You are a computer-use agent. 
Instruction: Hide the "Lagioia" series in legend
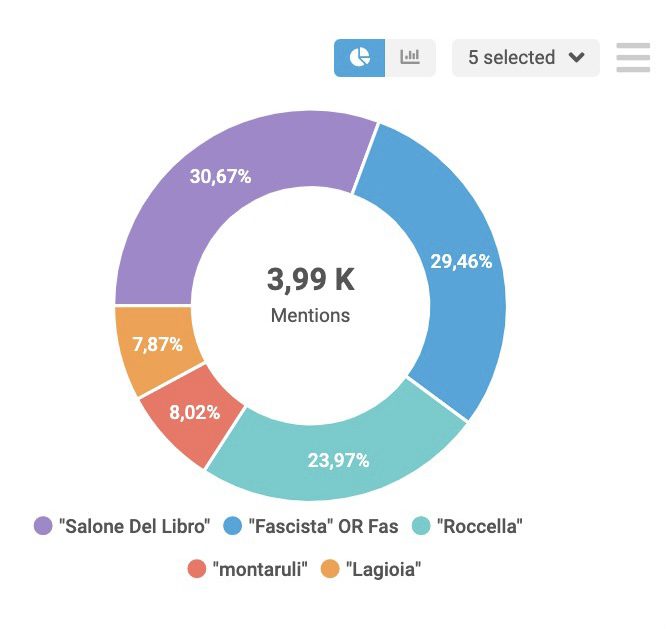(x=382, y=569)
